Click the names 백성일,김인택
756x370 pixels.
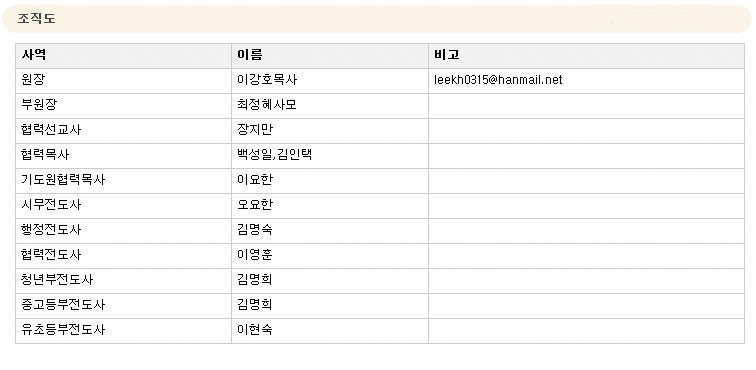[275, 155]
